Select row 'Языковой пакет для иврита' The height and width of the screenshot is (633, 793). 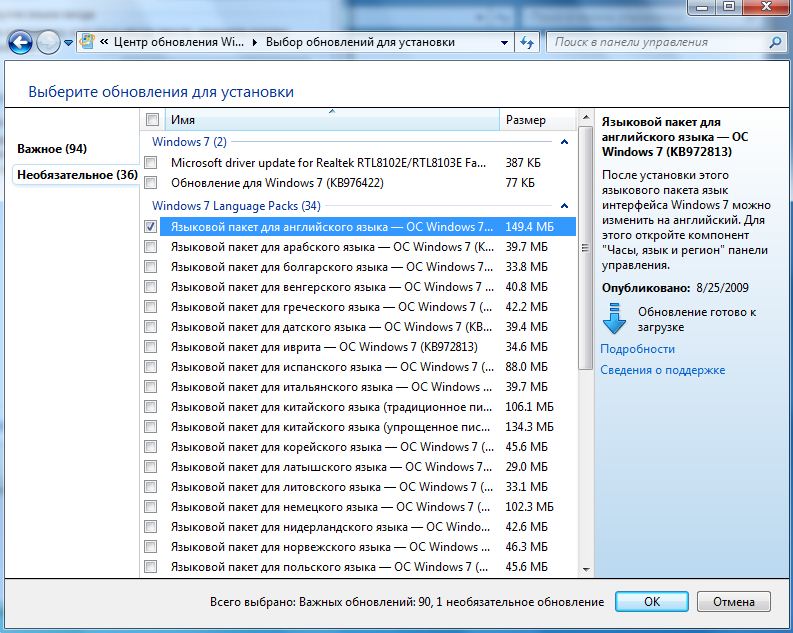[368, 347]
